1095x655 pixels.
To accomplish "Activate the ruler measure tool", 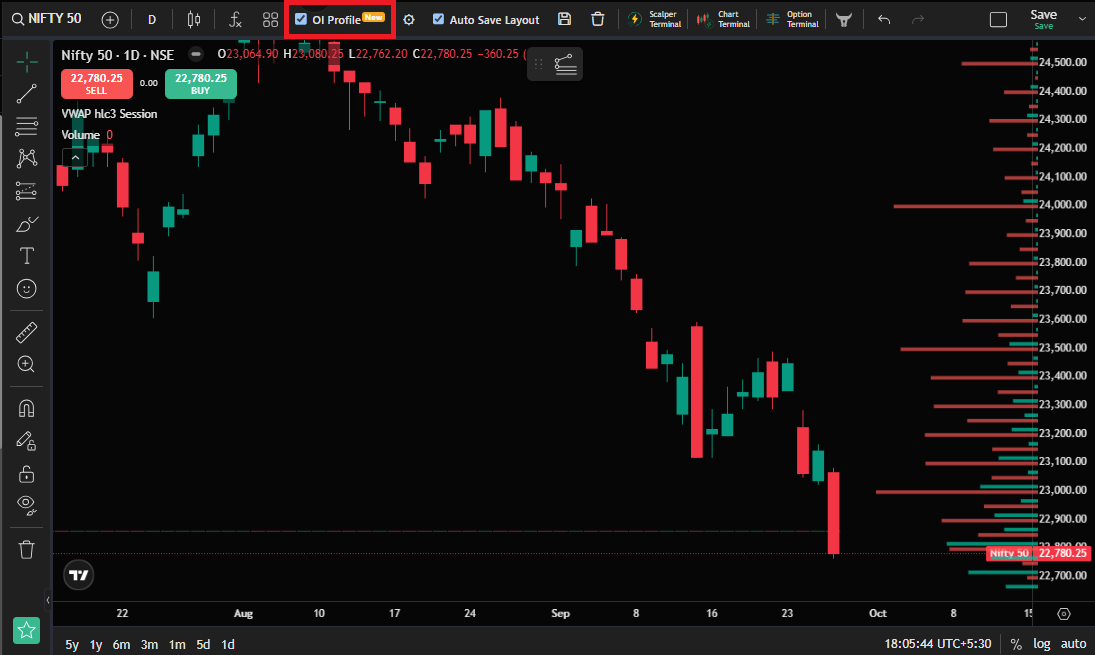I will tap(27, 332).
